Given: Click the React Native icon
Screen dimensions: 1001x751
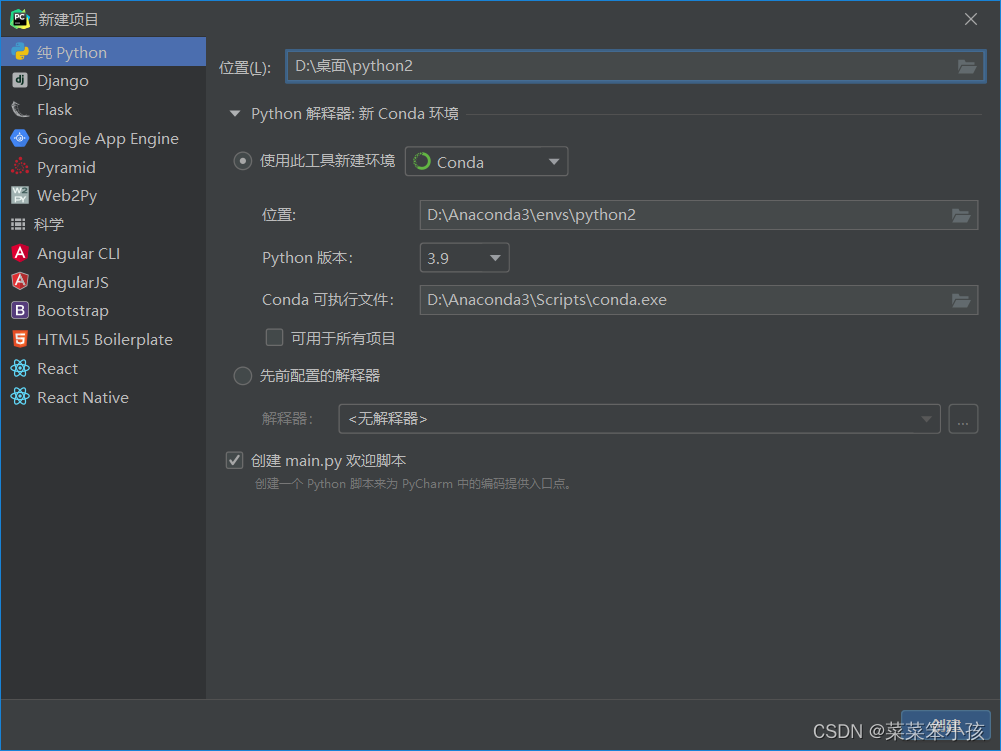Looking at the screenshot, I should 20,397.
